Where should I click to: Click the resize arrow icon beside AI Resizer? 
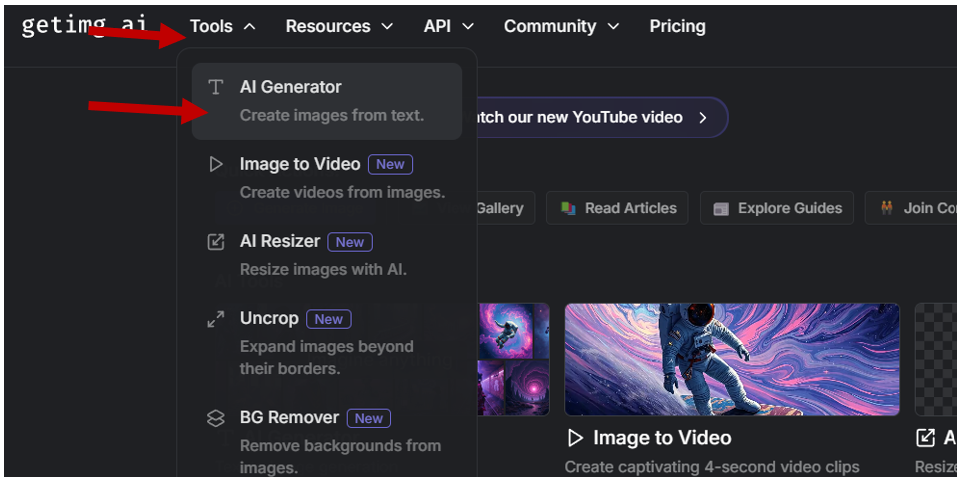click(215, 242)
